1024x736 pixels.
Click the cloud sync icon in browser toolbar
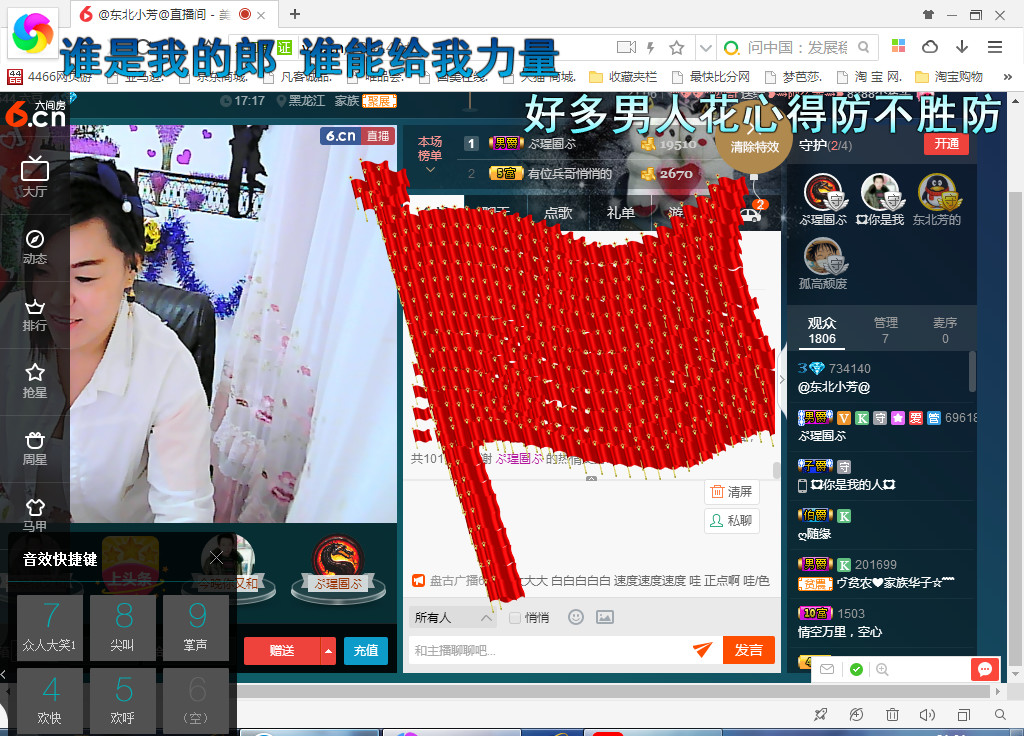[x=929, y=46]
